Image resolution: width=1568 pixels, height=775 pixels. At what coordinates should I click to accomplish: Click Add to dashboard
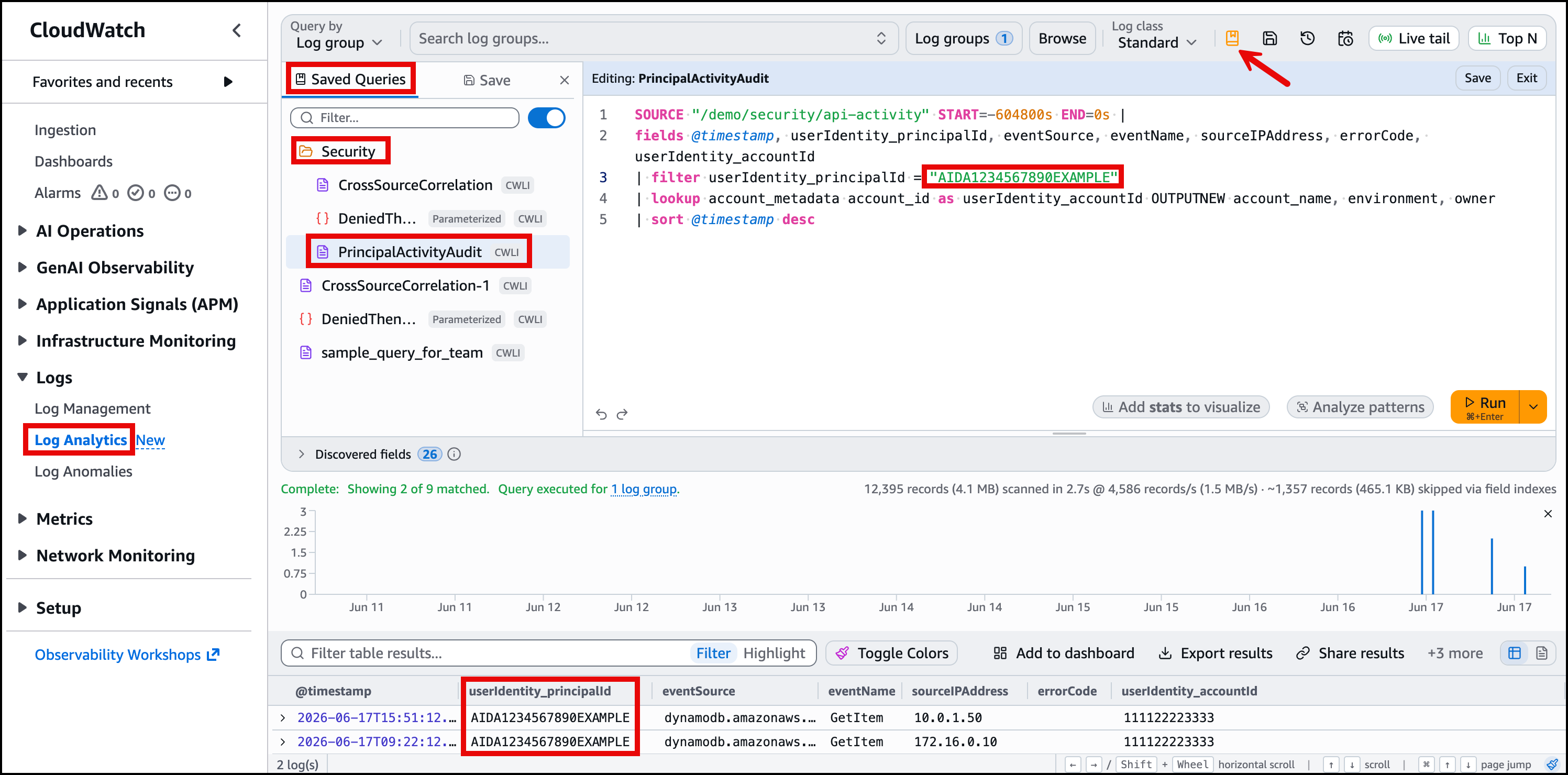click(x=1063, y=653)
